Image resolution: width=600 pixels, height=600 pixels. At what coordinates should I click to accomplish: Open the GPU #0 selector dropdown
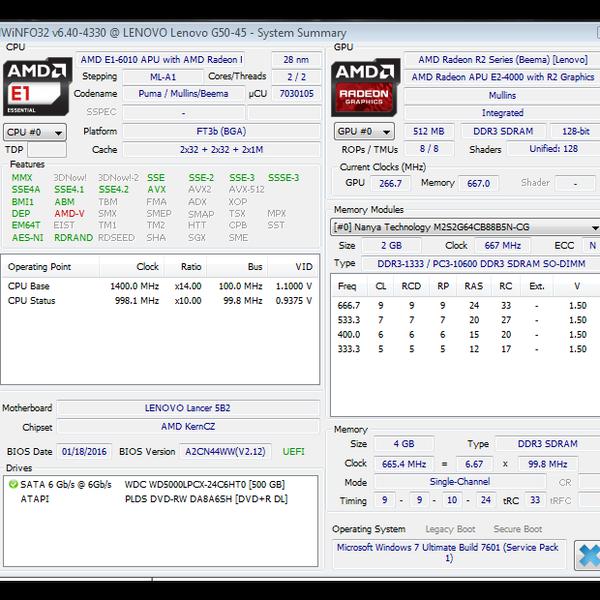click(364, 132)
